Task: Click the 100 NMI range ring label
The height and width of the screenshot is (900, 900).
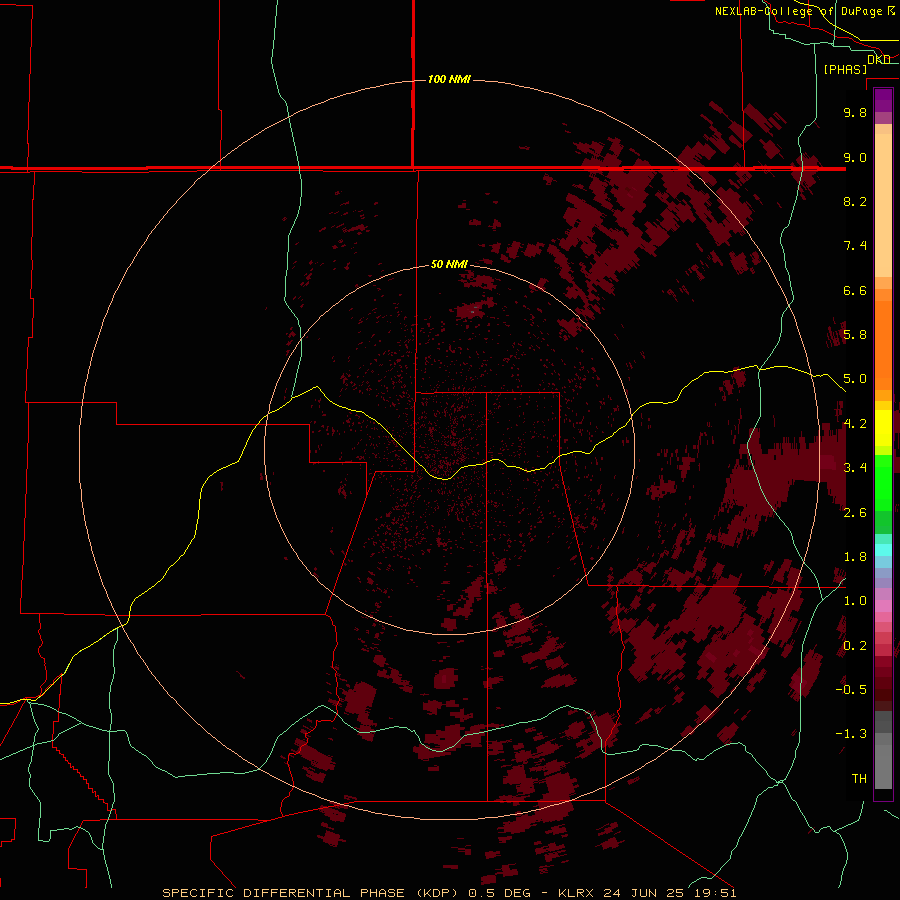Action: (449, 79)
